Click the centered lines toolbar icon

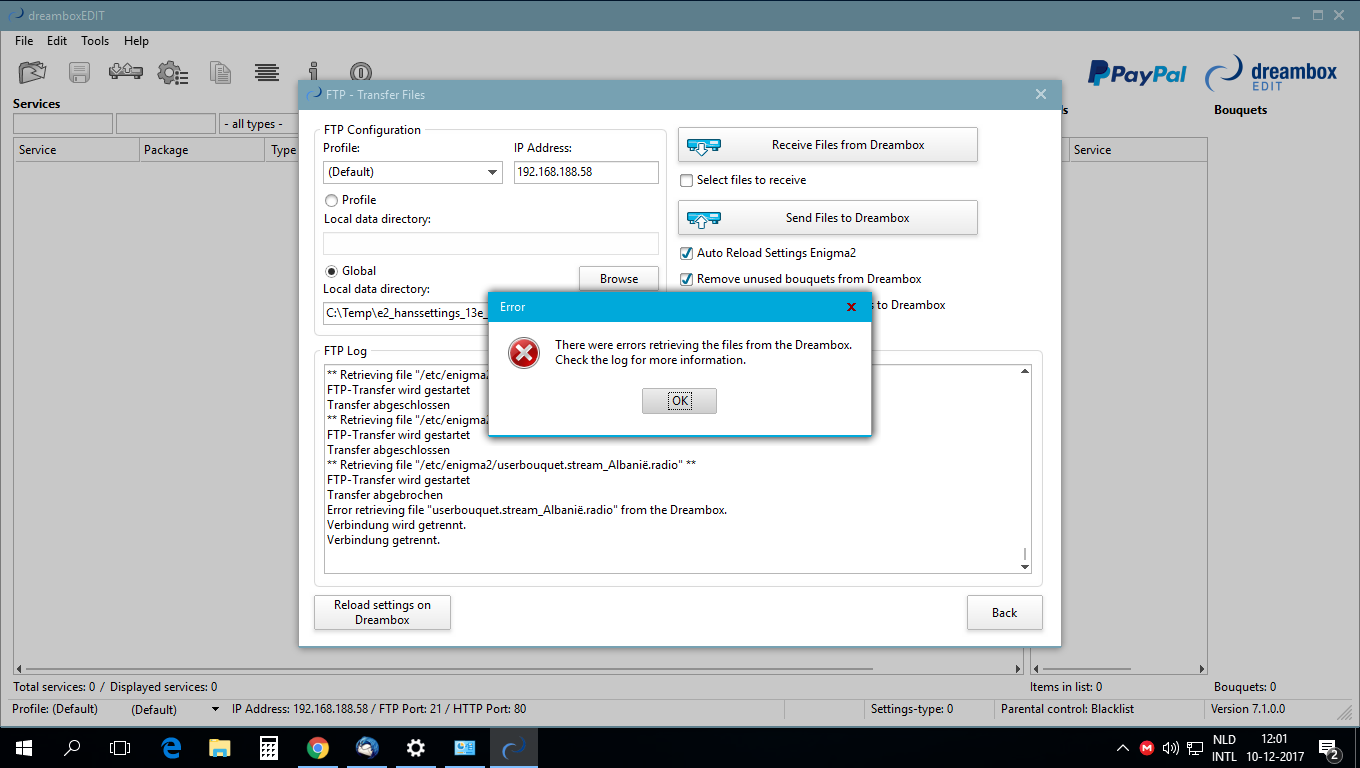tap(266, 73)
